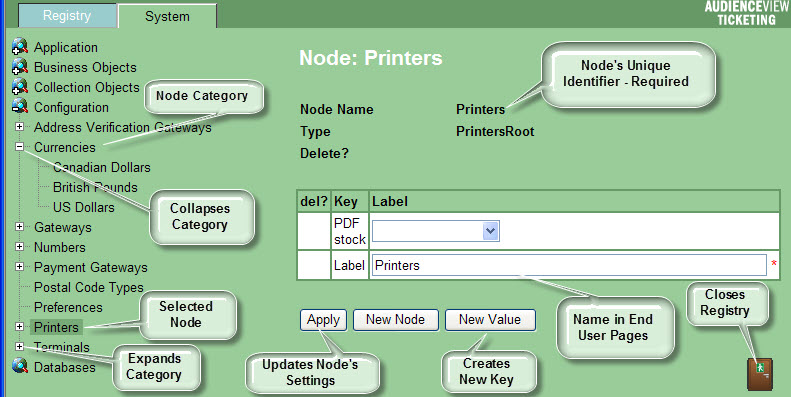
Task: Click the del? column header
Action: pyautogui.click(x=314, y=202)
